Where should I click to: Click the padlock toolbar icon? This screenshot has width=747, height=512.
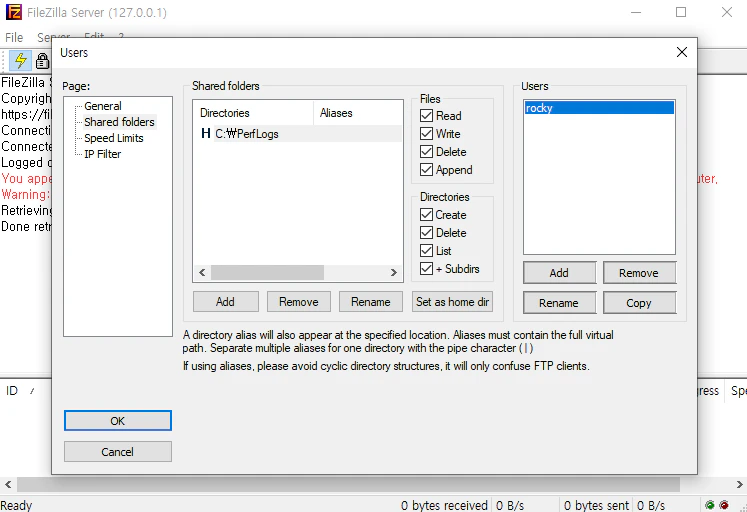point(42,60)
